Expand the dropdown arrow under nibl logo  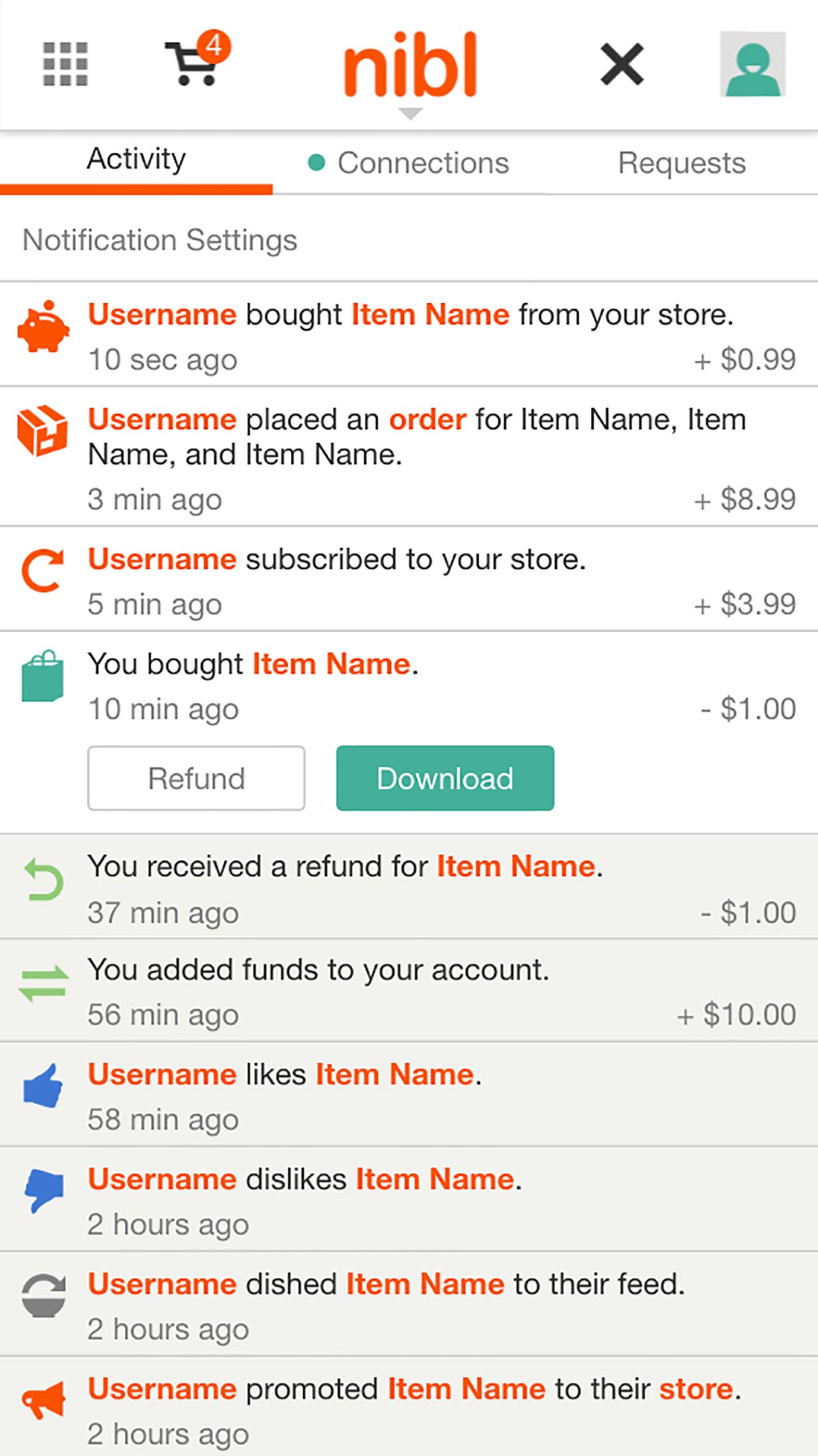tap(410, 114)
